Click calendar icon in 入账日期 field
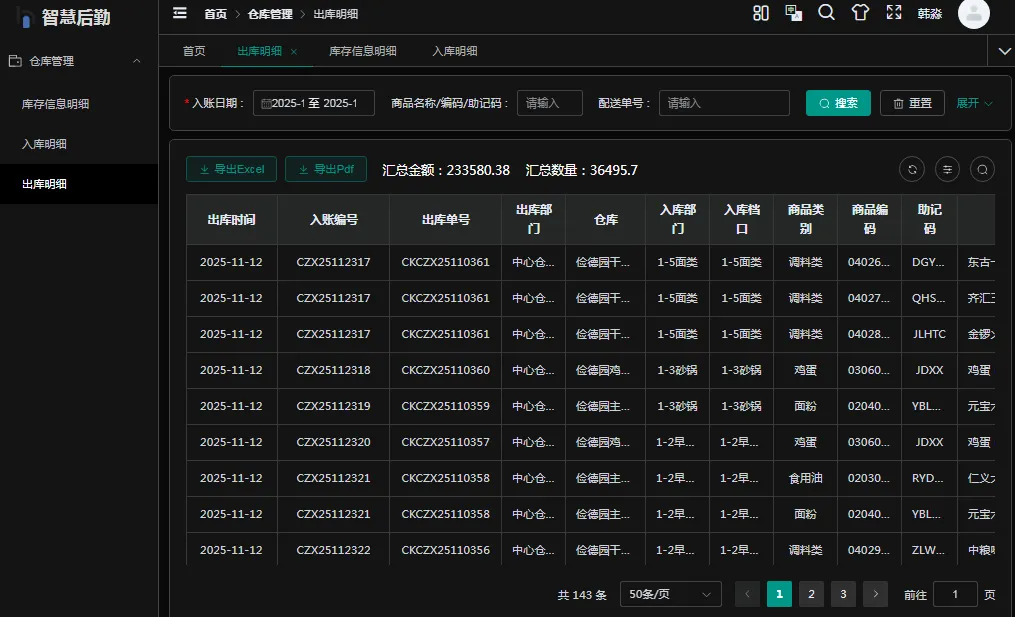This screenshot has width=1015, height=617. click(x=265, y=104)
